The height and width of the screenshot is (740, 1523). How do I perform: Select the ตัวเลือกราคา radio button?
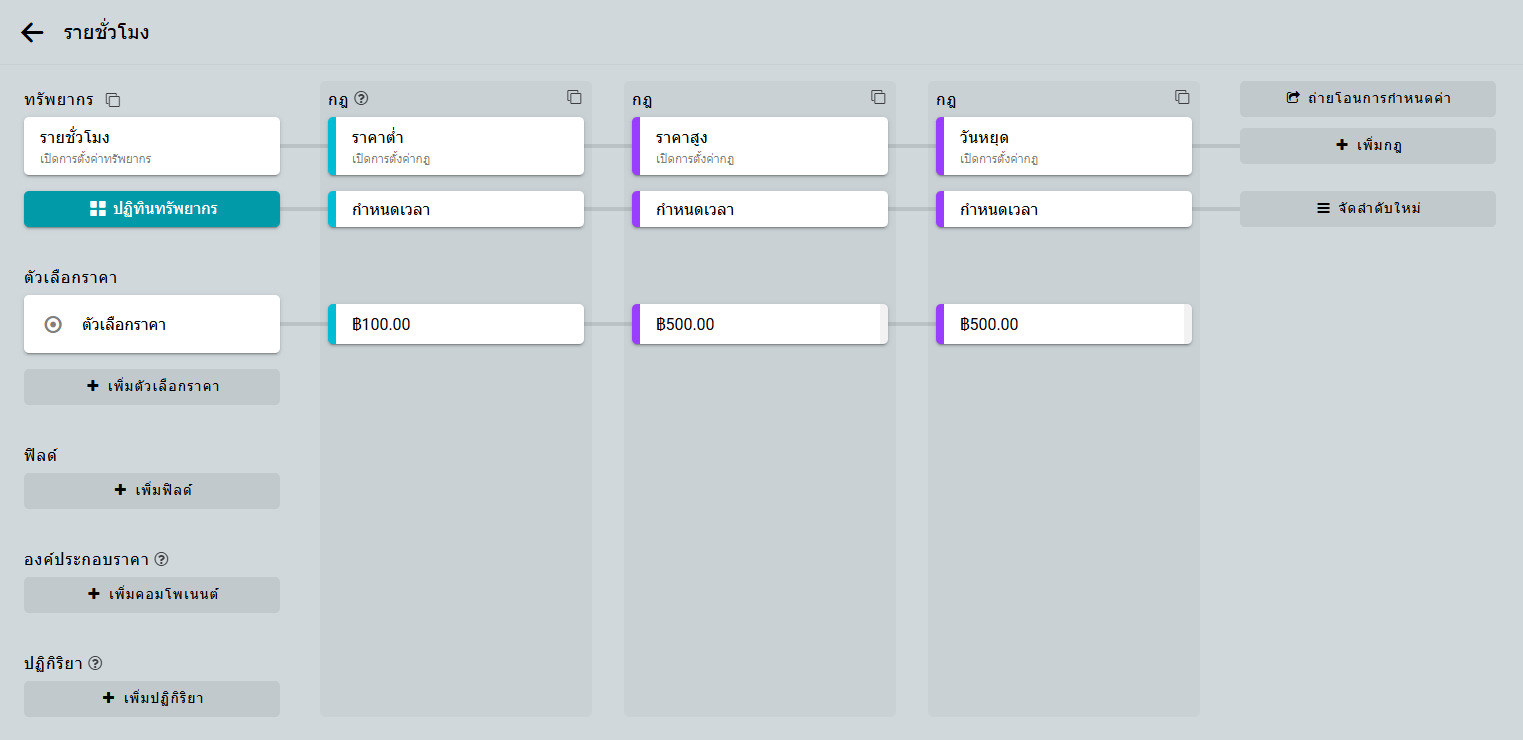(54, 324)
